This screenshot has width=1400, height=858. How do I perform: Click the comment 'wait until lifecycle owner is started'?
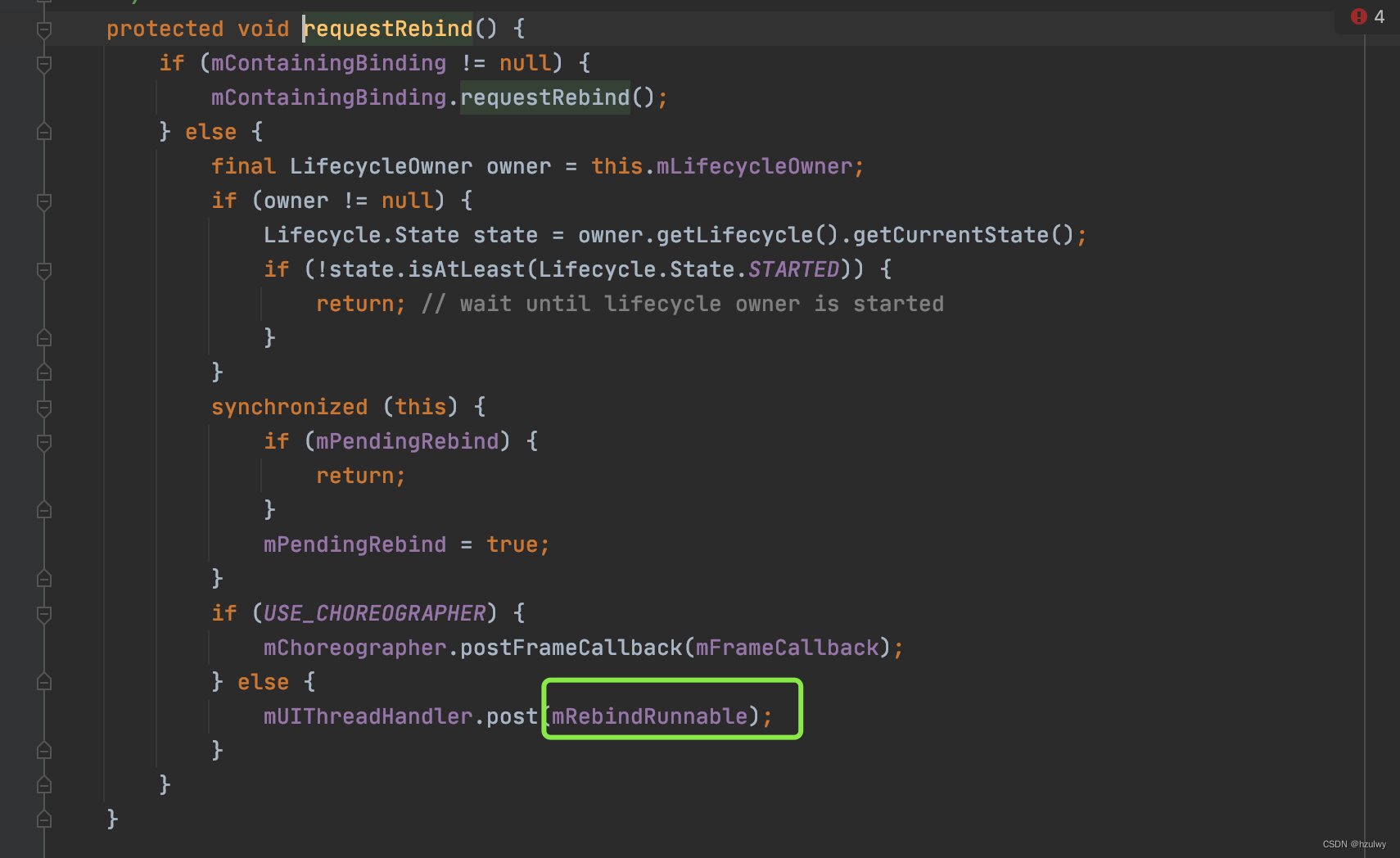[702, 304]
